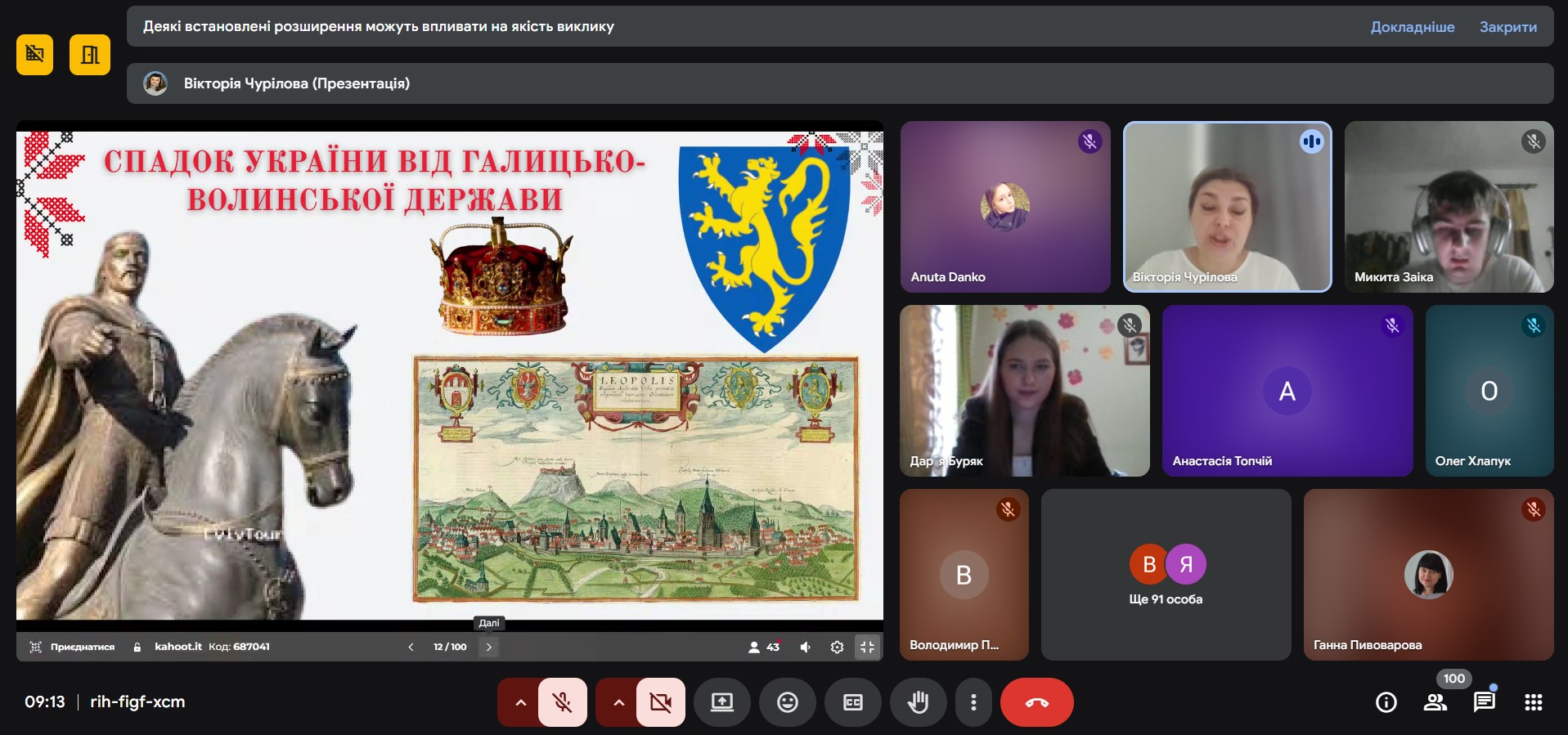Image resolution: width=1568 pixels, height=735 pixels.
Task: Click the 12 / 100 slide counter
Action: click(x=450, y=647)
